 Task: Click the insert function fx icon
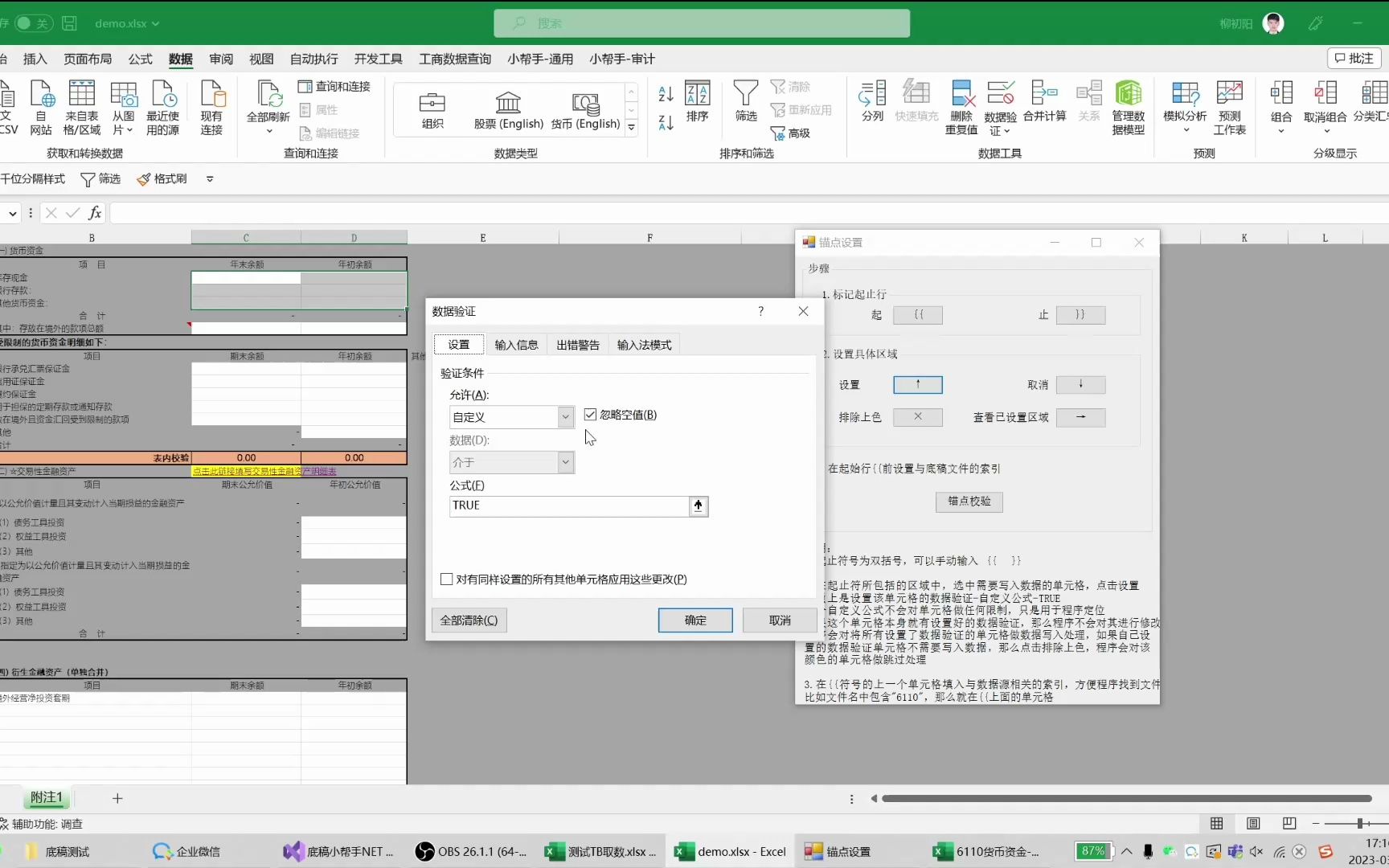95,213
